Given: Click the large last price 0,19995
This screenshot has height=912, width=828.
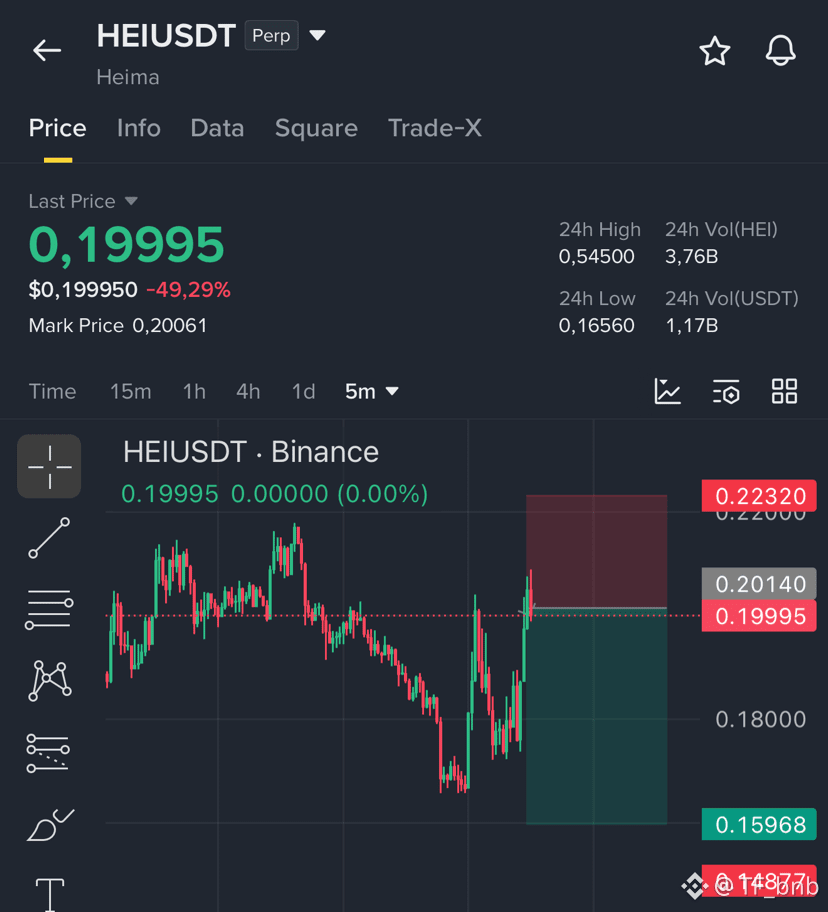Looking at the screenshot, I should coord(126,245).
